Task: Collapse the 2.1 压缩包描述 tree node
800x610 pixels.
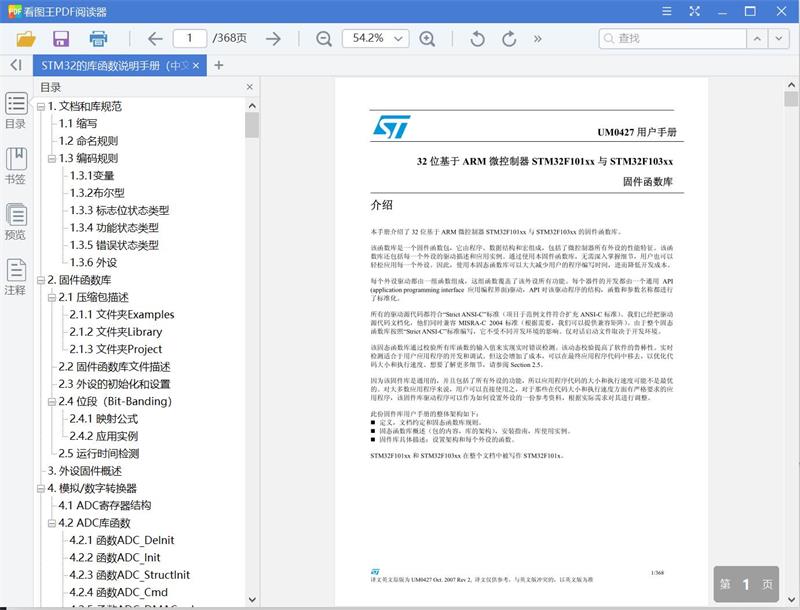Action: pyautogui.click(x=52, y=298)
